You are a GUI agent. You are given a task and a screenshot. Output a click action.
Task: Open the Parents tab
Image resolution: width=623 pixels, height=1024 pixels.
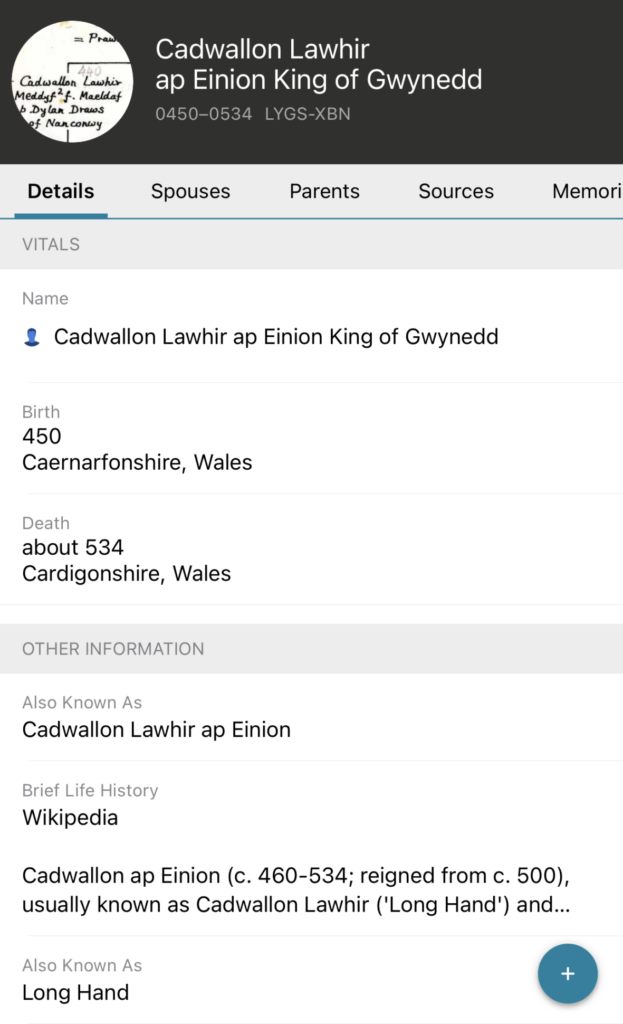coord(324,191)
